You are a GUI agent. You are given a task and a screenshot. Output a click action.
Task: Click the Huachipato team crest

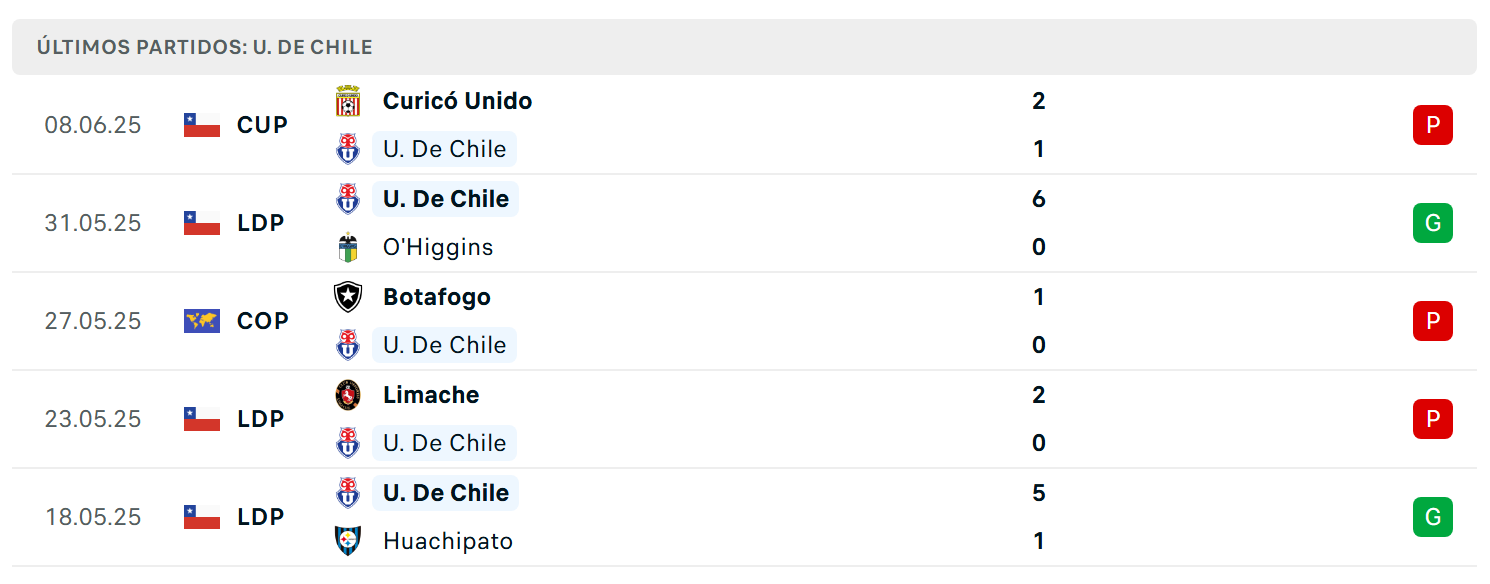point(348,541)
